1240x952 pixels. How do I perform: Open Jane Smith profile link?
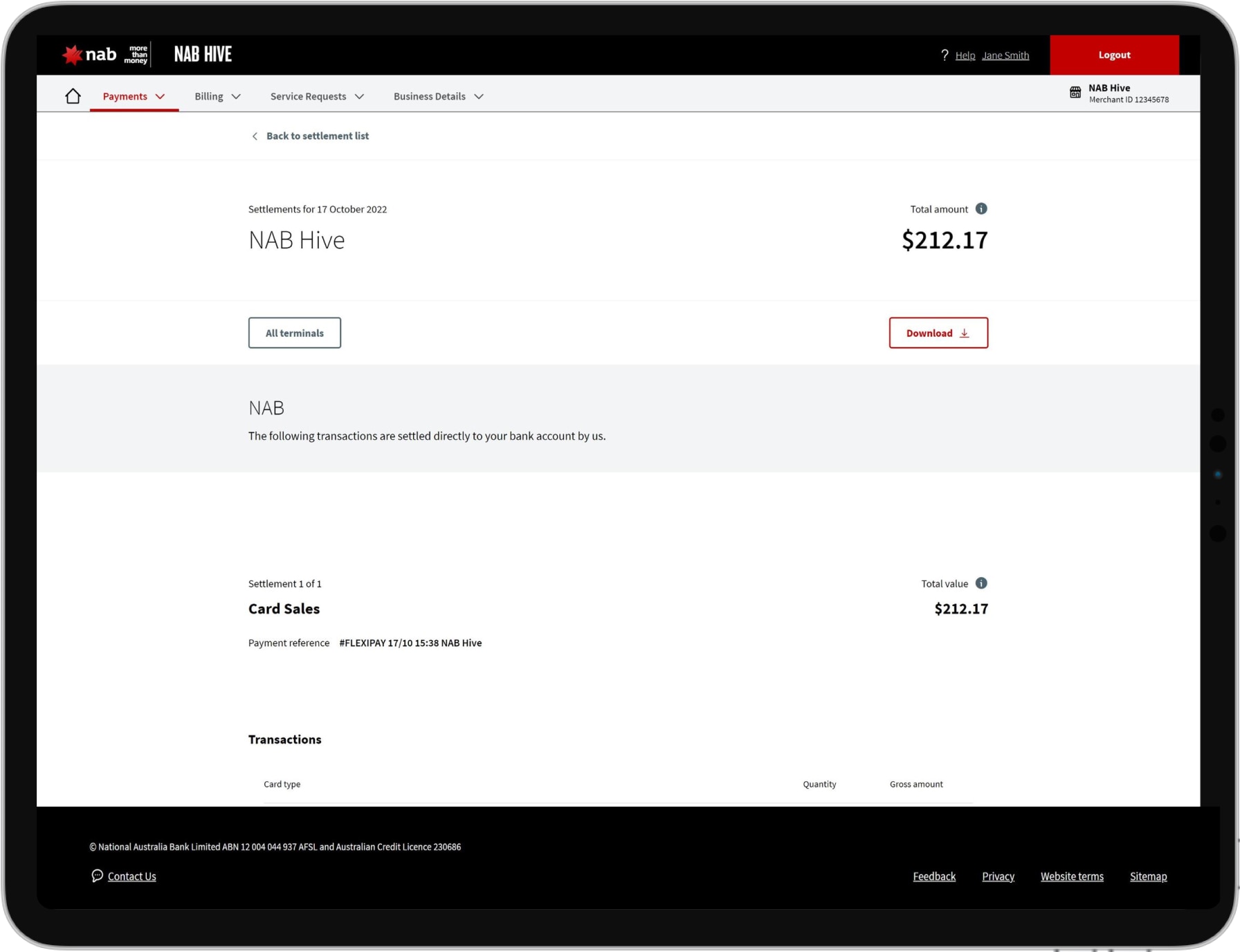1005,55
